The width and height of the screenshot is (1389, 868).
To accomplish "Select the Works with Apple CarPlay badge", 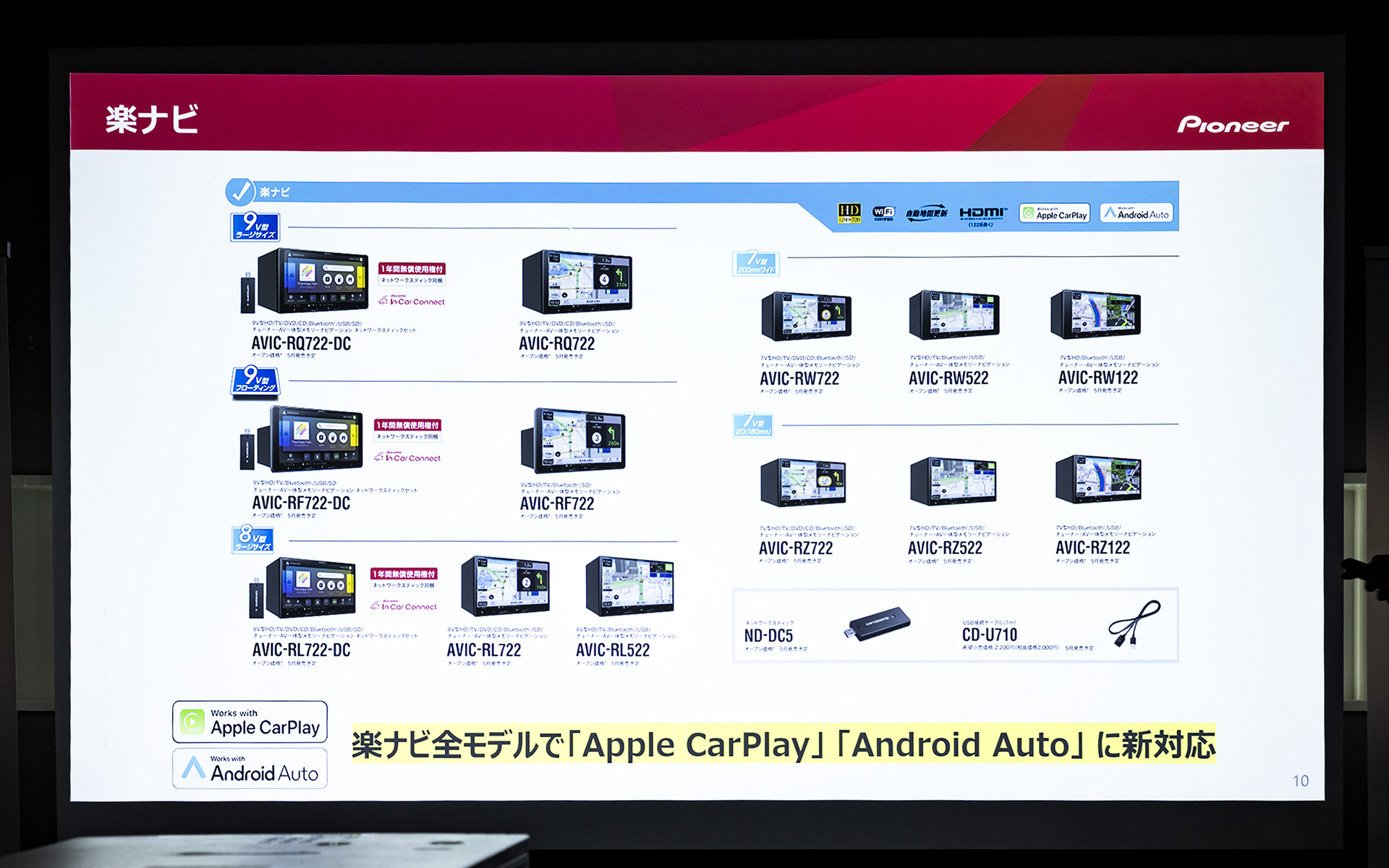I will tap(1054, 213).
